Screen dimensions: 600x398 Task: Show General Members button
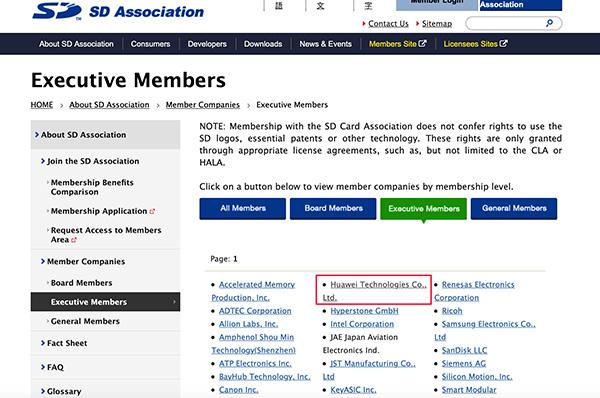point(514,209)
